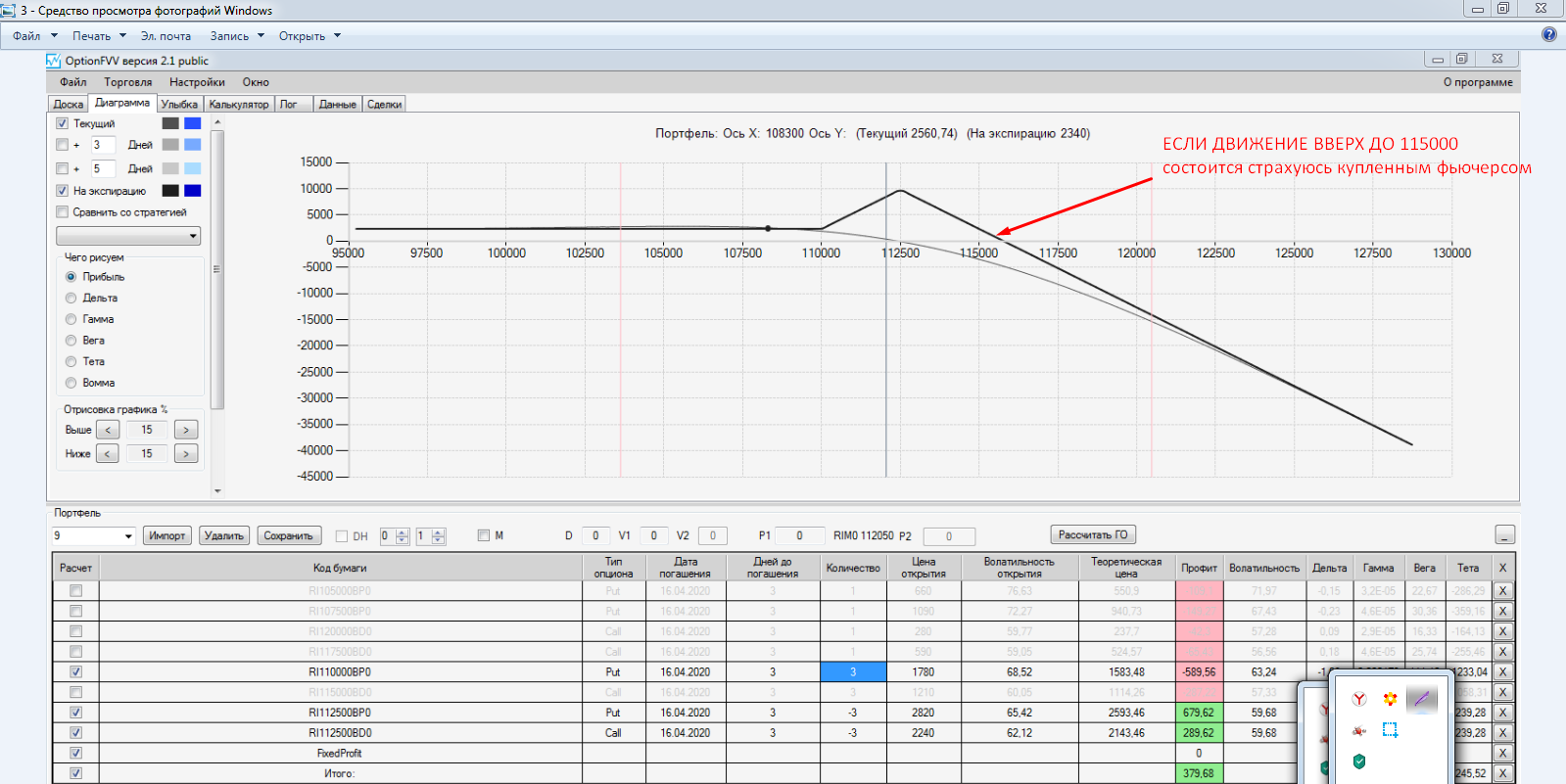1566x784 pixels.
Task: Open the 'Запись' dropdown menu
Action: pos(237,36)
